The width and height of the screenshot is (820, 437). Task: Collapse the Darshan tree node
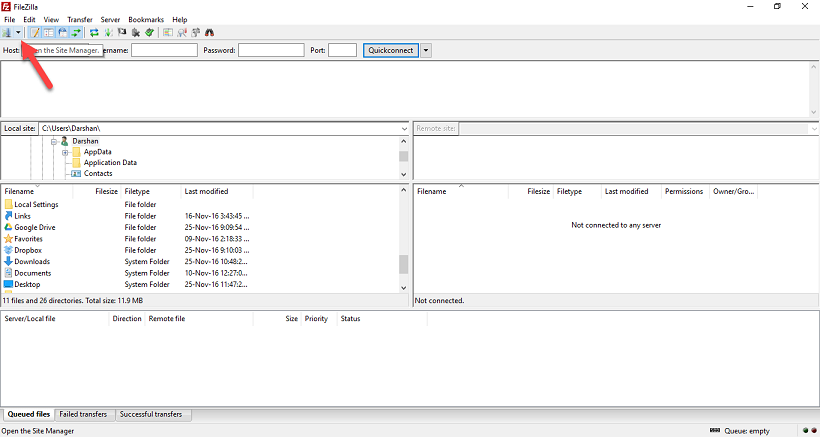point(54,142)
